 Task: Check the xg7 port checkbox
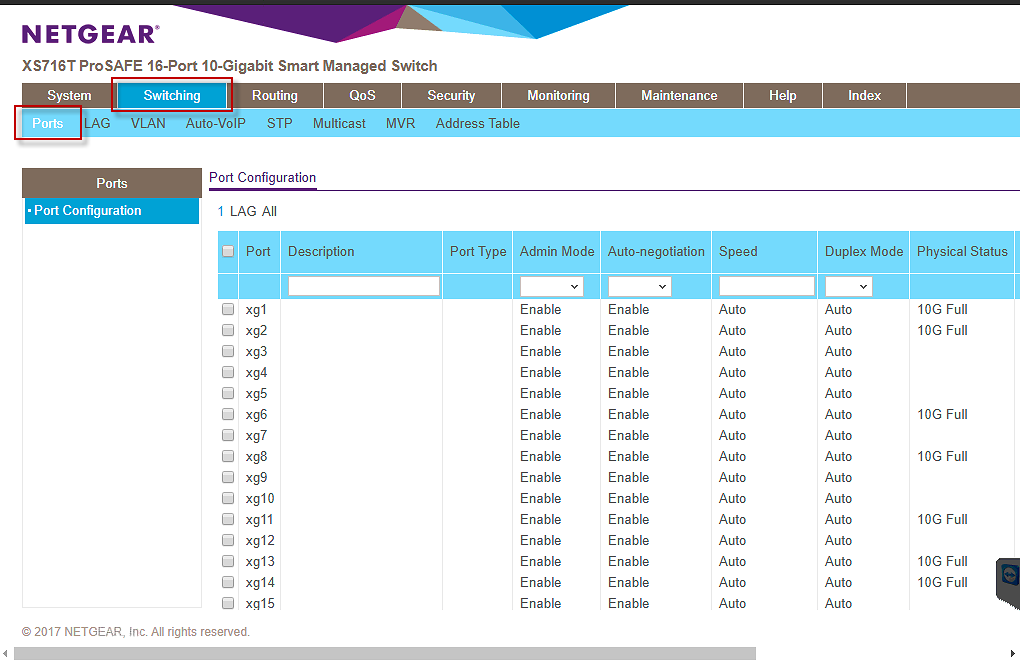[228, 435]
